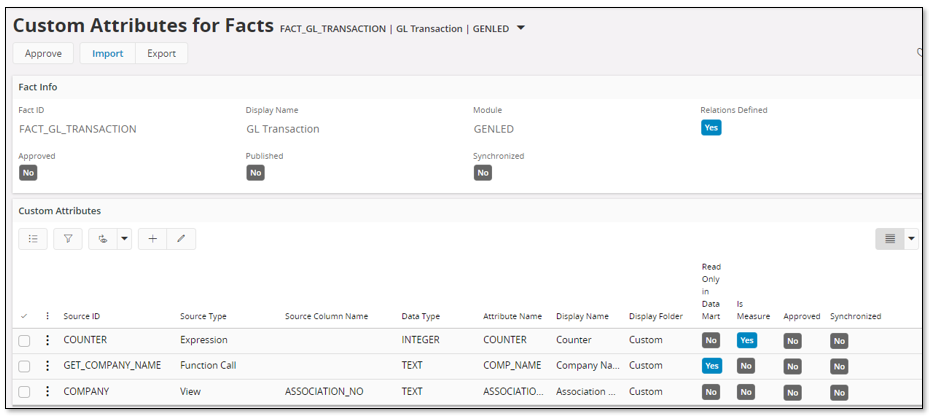This screenshot has height=416, width=929.
Task: Click the column-header three-dot options icon
Action: click(x=47, y=316)
